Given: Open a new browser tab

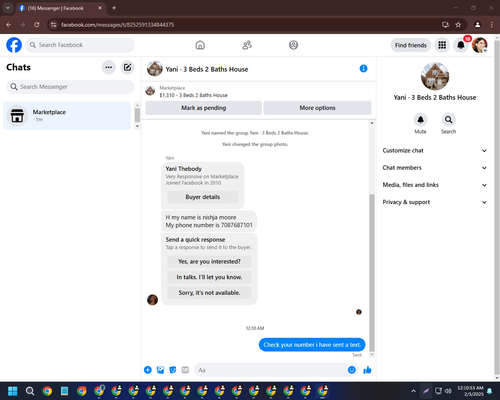Looking at the screenshot, I should pos(114,8).
